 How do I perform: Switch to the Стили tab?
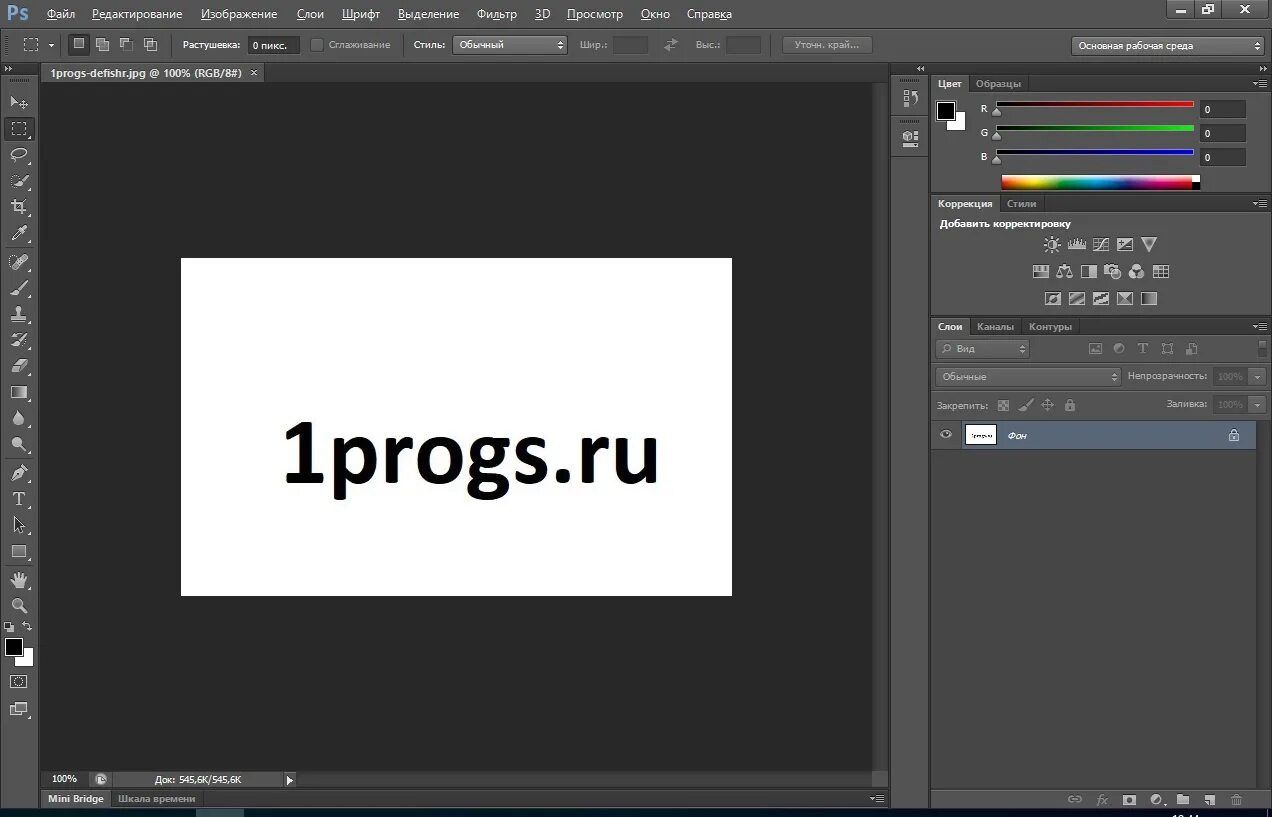1021,204
